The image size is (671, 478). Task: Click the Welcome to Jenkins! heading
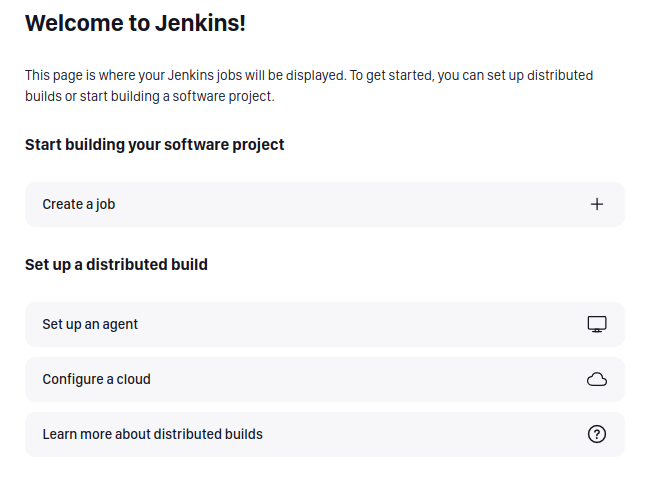[x=135, y=23]
